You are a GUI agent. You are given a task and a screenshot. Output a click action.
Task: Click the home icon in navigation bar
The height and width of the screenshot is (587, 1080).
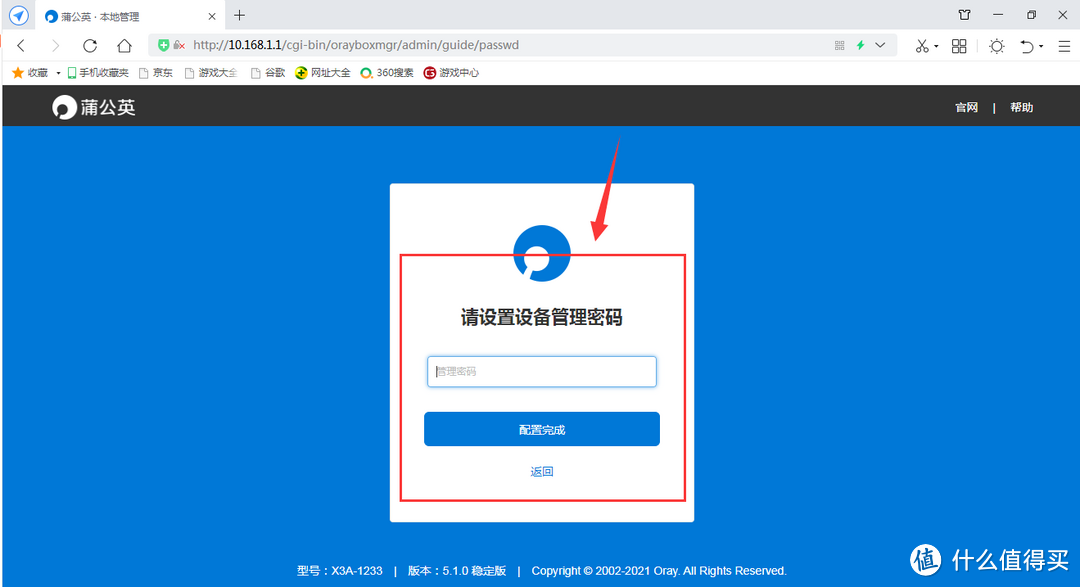(x=124, y=45)
